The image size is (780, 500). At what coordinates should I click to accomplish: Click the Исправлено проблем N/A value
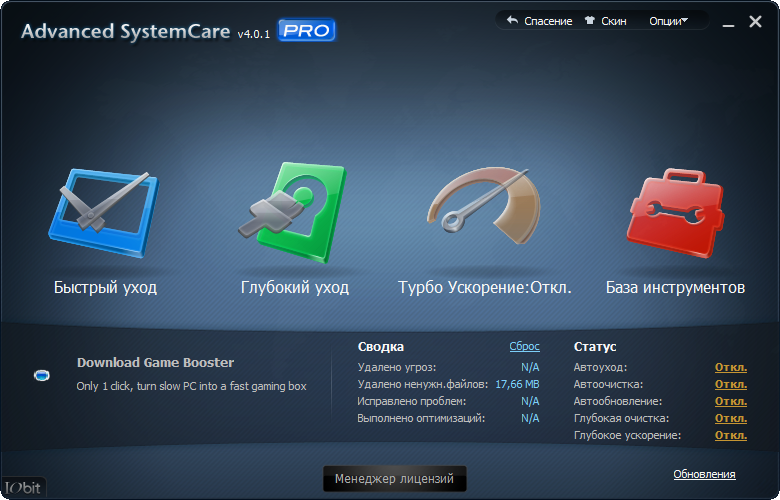tap(530, 401)
